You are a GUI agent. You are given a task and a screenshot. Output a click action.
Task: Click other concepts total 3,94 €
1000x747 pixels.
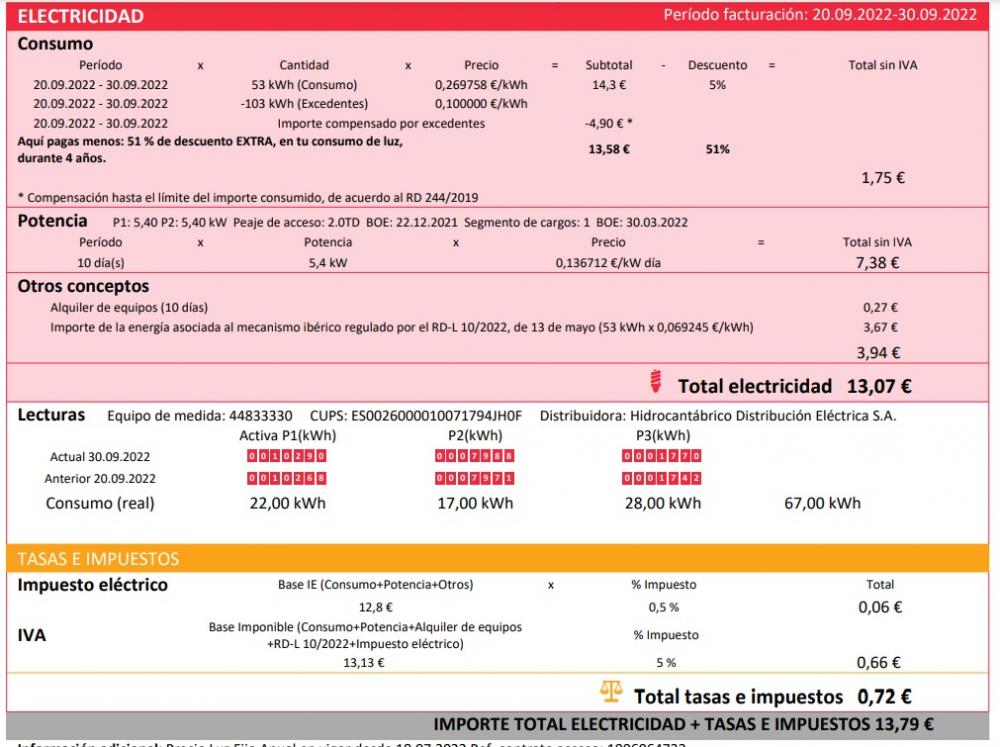(878, 353)
